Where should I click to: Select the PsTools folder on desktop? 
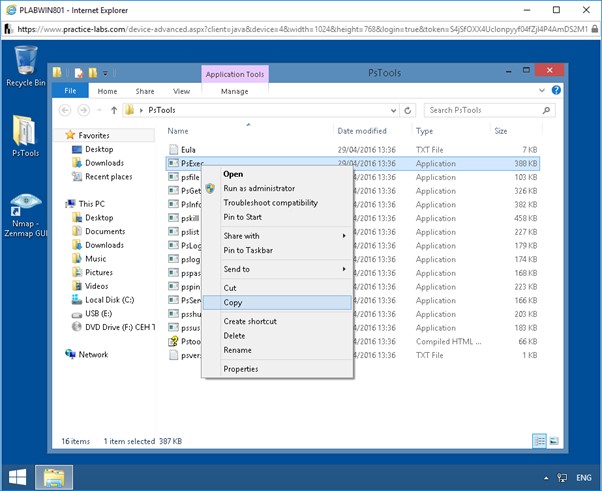click(25, 136)
